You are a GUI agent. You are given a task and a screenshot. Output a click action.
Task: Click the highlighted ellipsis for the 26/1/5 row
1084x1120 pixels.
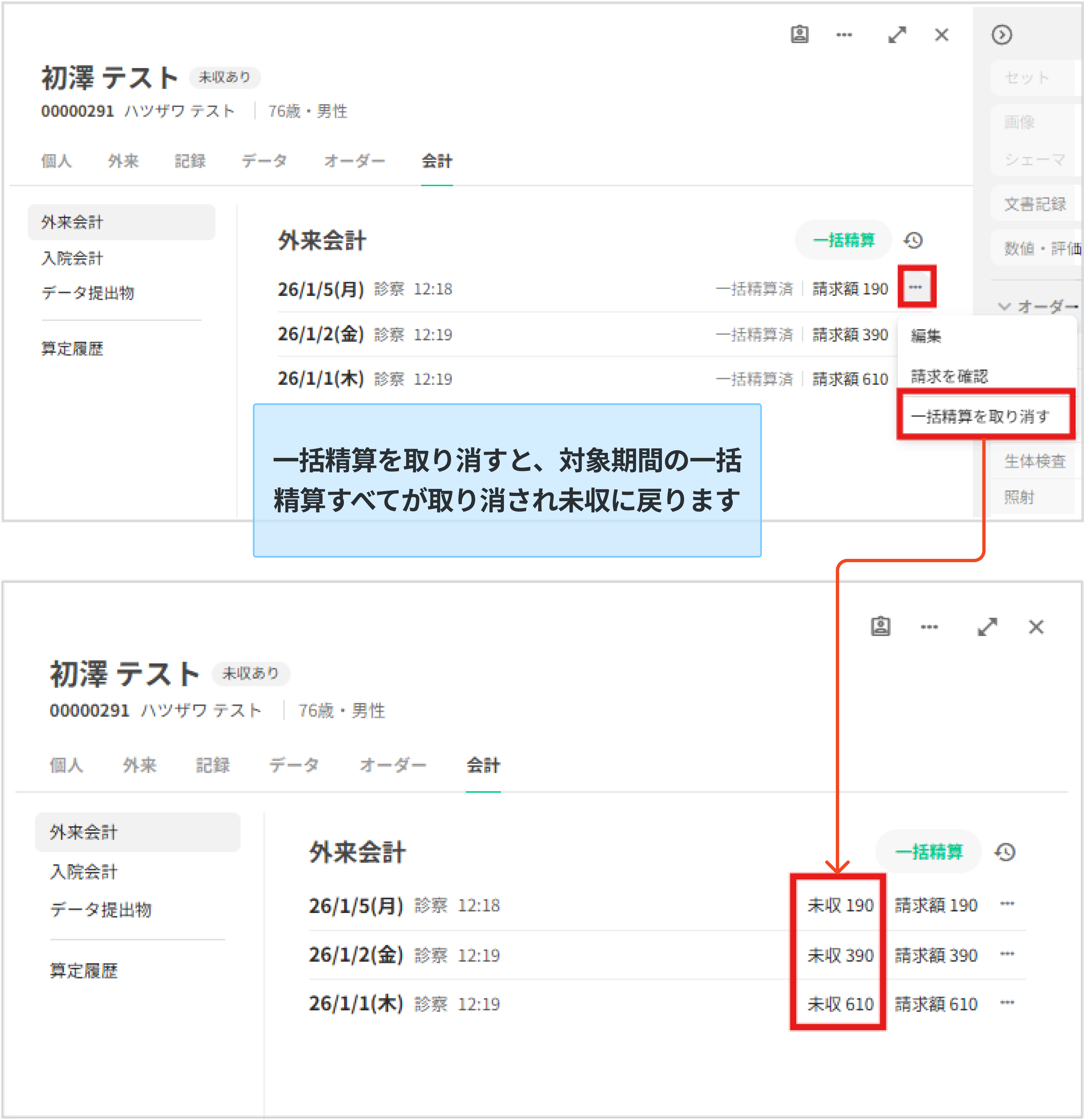pos(916,287)
